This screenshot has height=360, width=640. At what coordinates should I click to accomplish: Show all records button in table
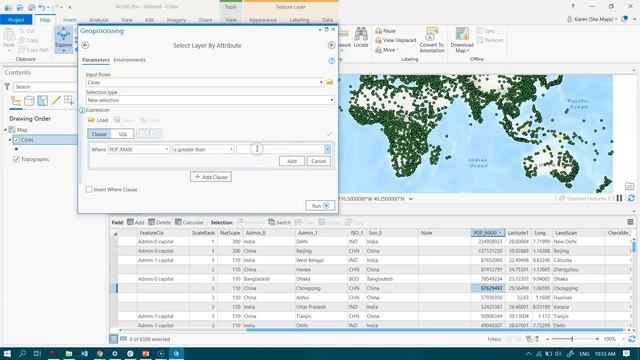(x=113, y=339)
